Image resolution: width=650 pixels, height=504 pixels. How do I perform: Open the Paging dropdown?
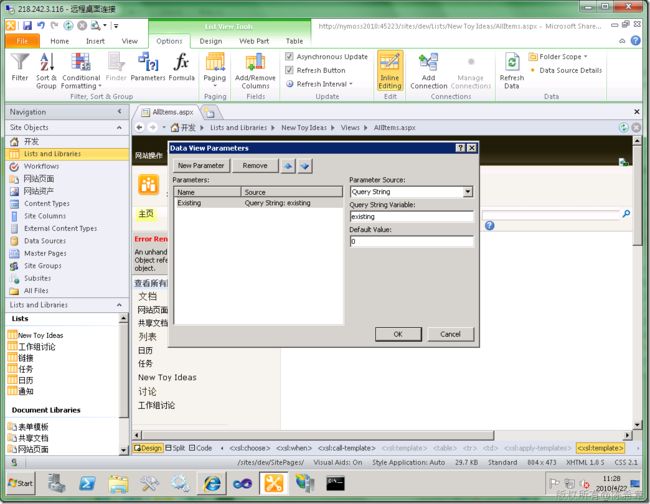[x=215, y=70]
